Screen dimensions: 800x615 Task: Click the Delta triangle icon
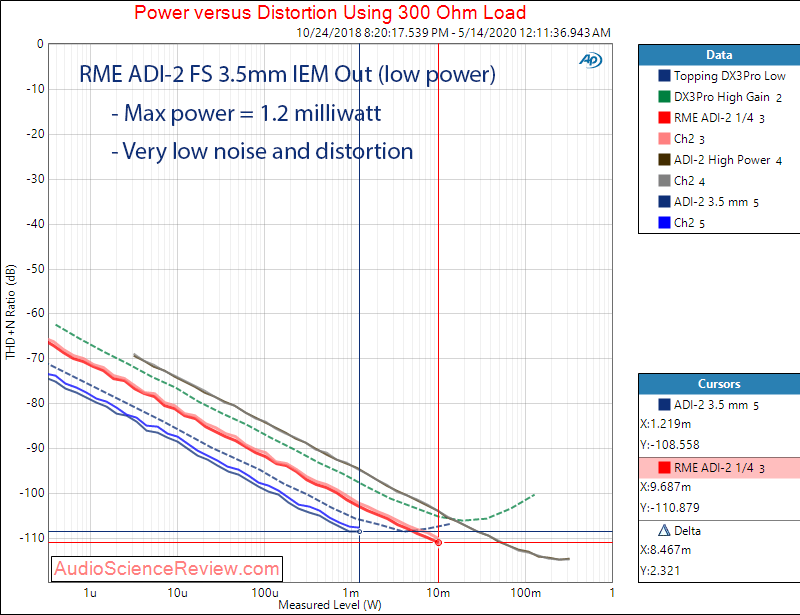664,531
